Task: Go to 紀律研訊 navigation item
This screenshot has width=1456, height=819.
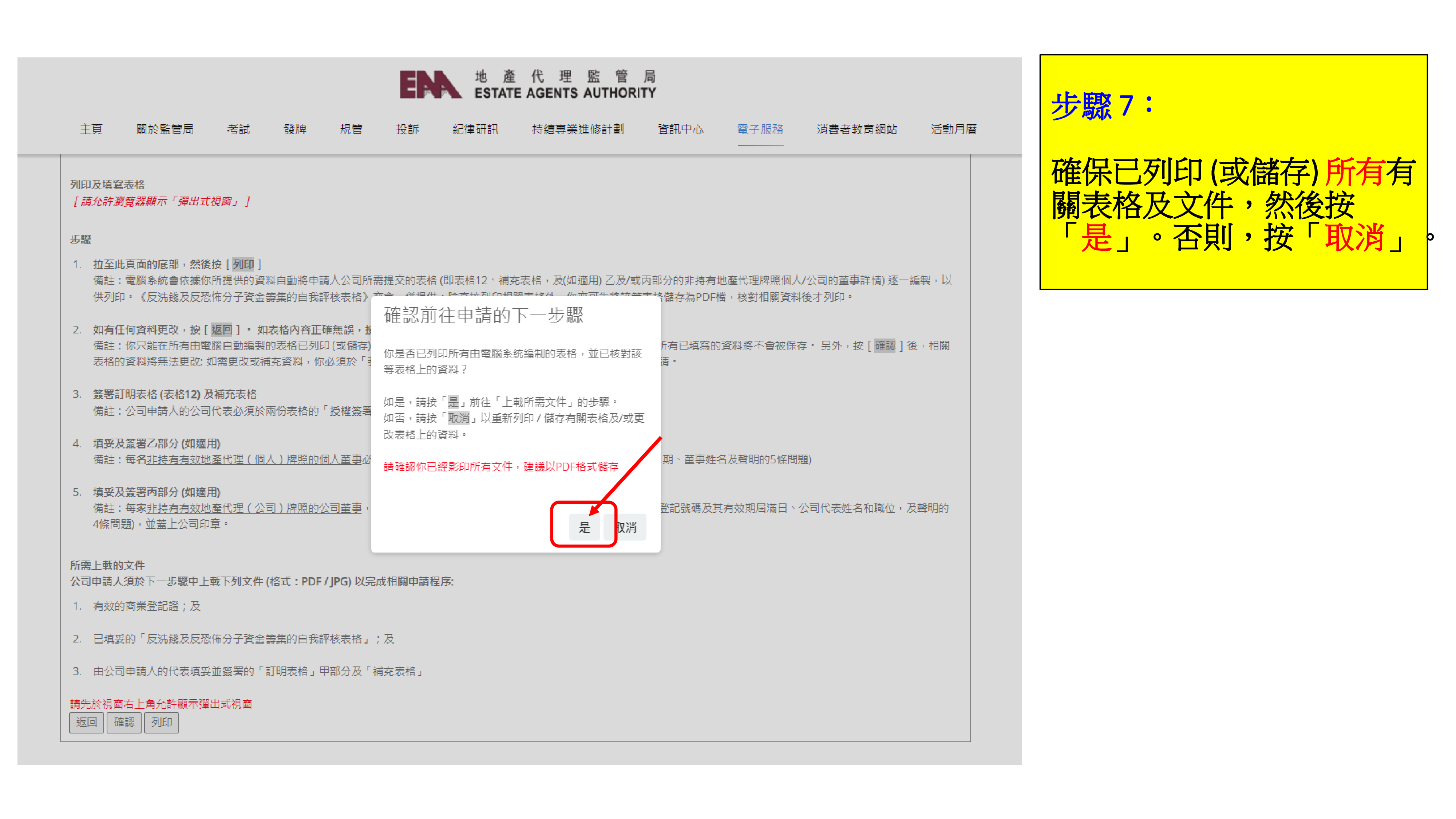Action: pyautogui.click(x=475, y=130)
